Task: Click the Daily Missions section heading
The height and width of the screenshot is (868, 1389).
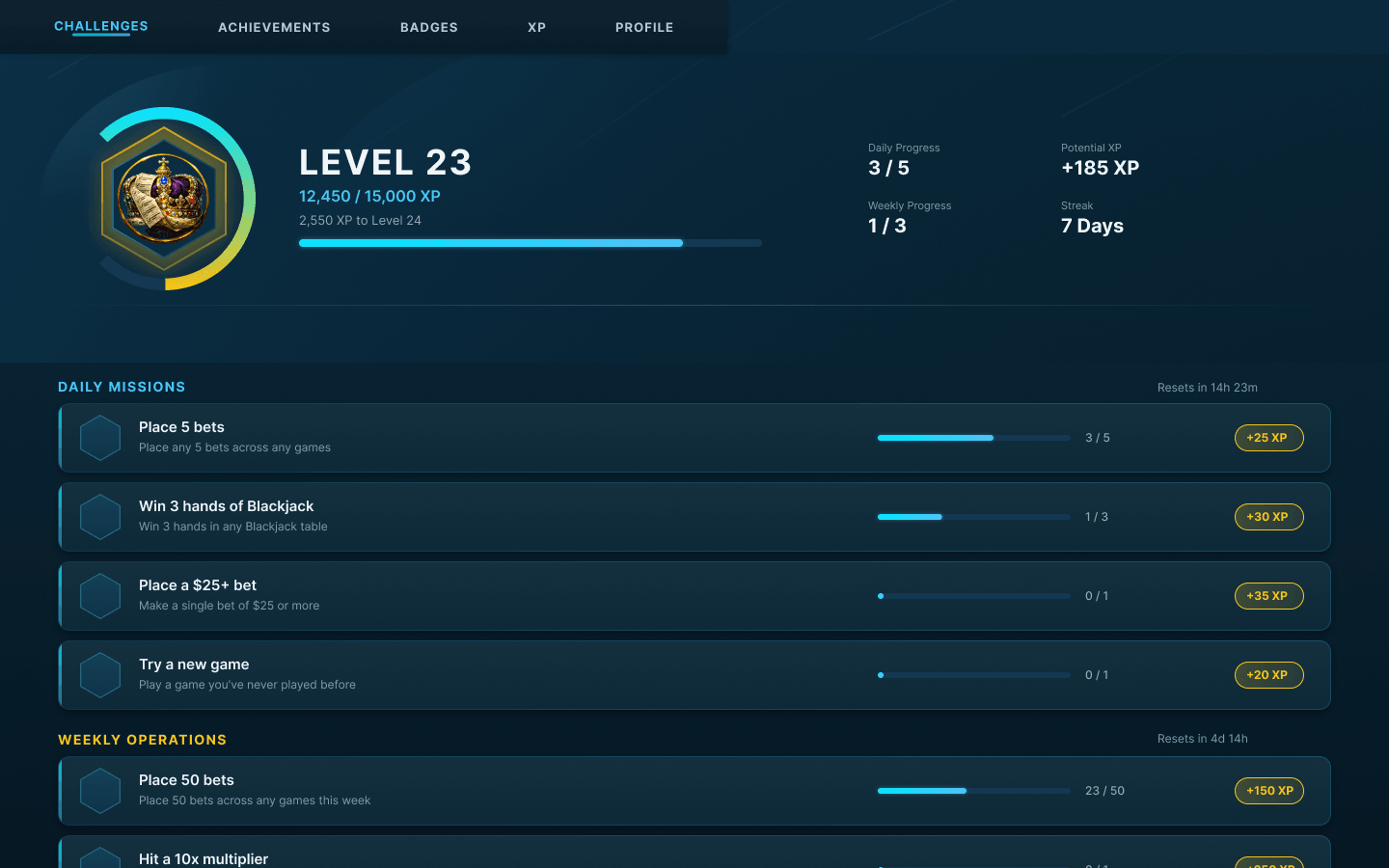Action: click(122, 387)
